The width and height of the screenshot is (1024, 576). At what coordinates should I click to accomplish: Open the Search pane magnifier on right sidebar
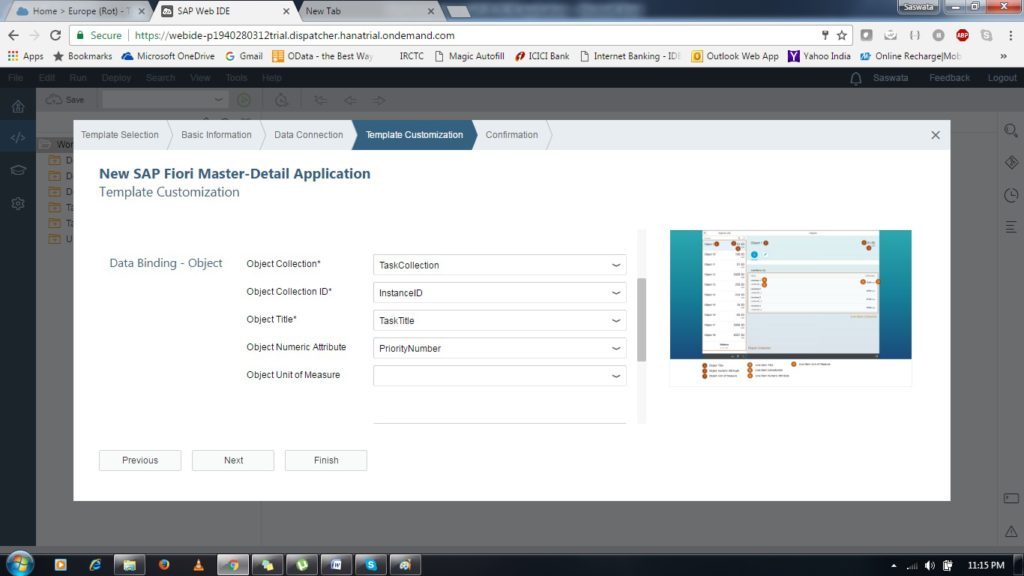[x=1011, y=131]
